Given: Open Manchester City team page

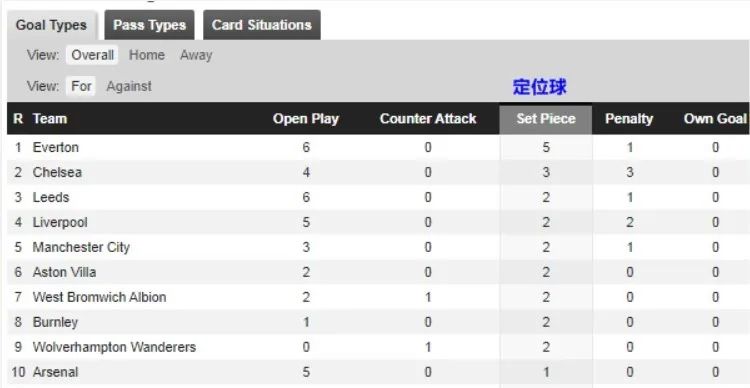Looking at the screenshot, I should [x=81, y=247].
